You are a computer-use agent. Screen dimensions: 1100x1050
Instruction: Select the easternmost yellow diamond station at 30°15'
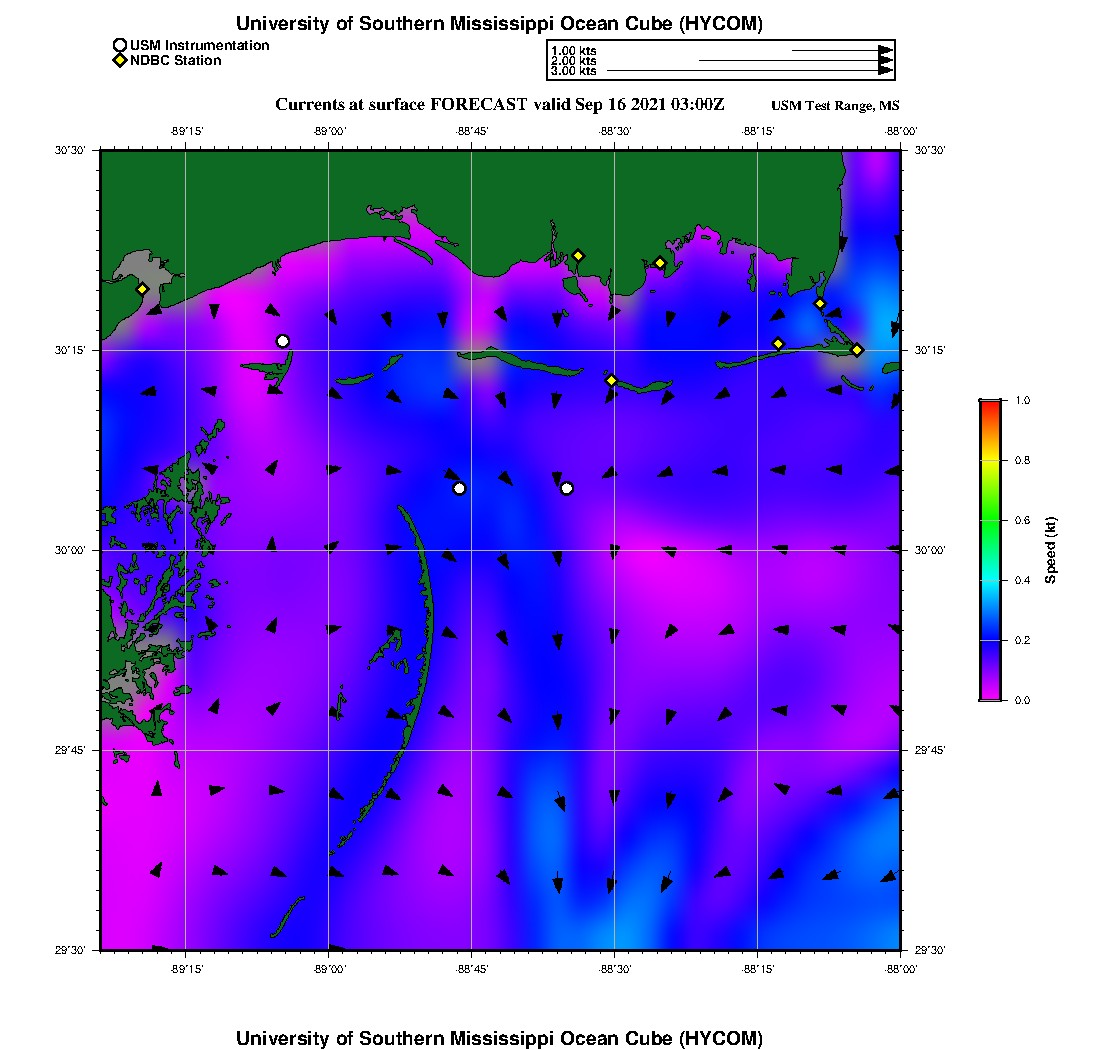(857, 350)
